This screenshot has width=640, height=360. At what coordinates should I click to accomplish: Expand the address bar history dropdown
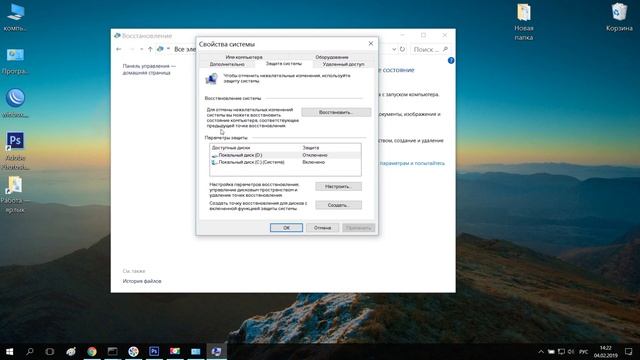(x=394, y=49)
